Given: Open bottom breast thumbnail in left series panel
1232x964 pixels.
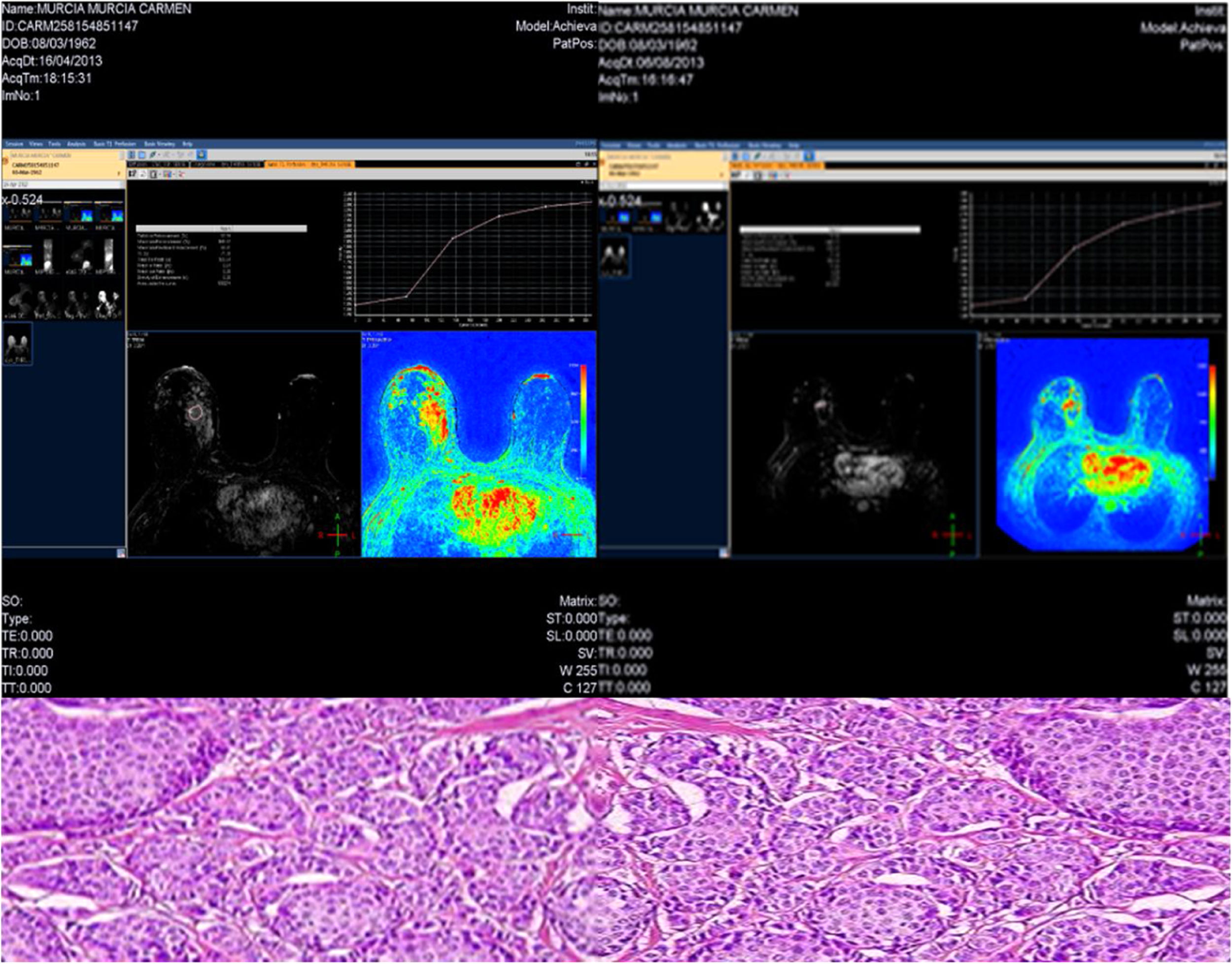Looking at the screenshot, I should (18, 344).
